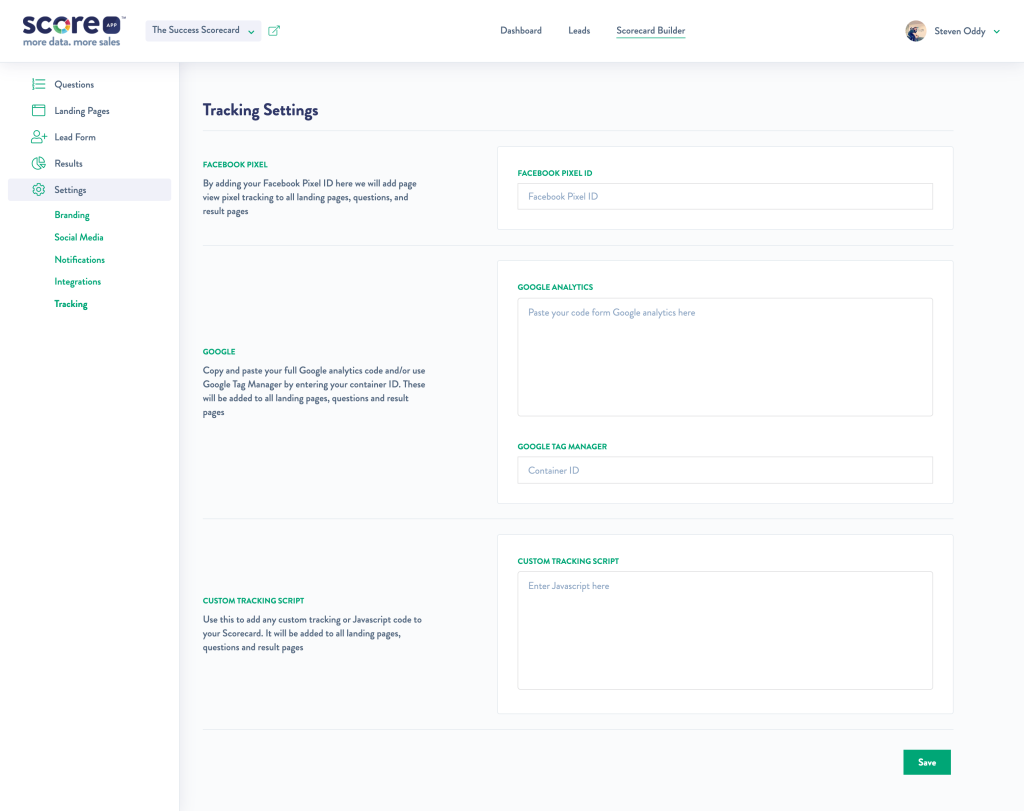The height and width of the screenshot is (811, 1024).
Task: Go to the Dashboard tab
Action: (x=520, y=31)
